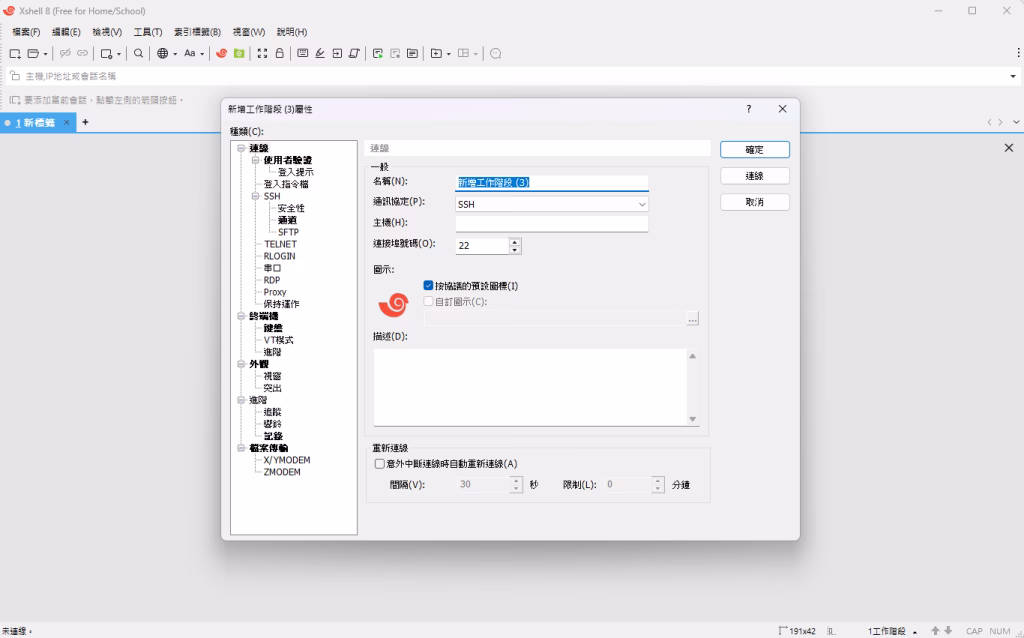
Task: Open the 編輯(E) menu
Action: [x=66, y=32]
